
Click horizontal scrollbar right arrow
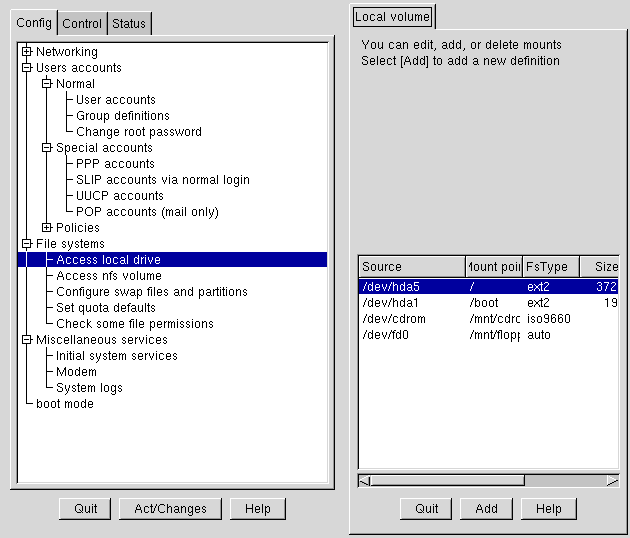tap(611, 481)
